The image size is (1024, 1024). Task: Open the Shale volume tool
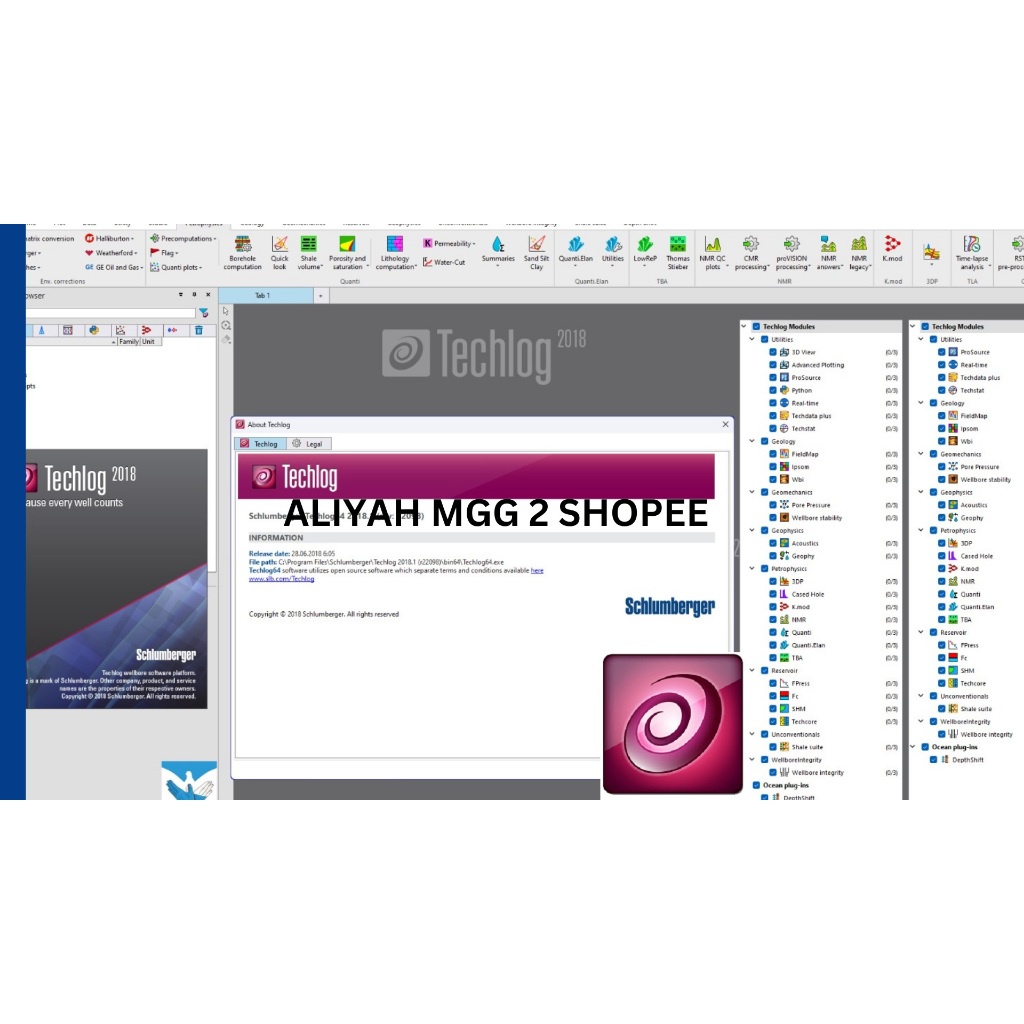tap(309, 253)
